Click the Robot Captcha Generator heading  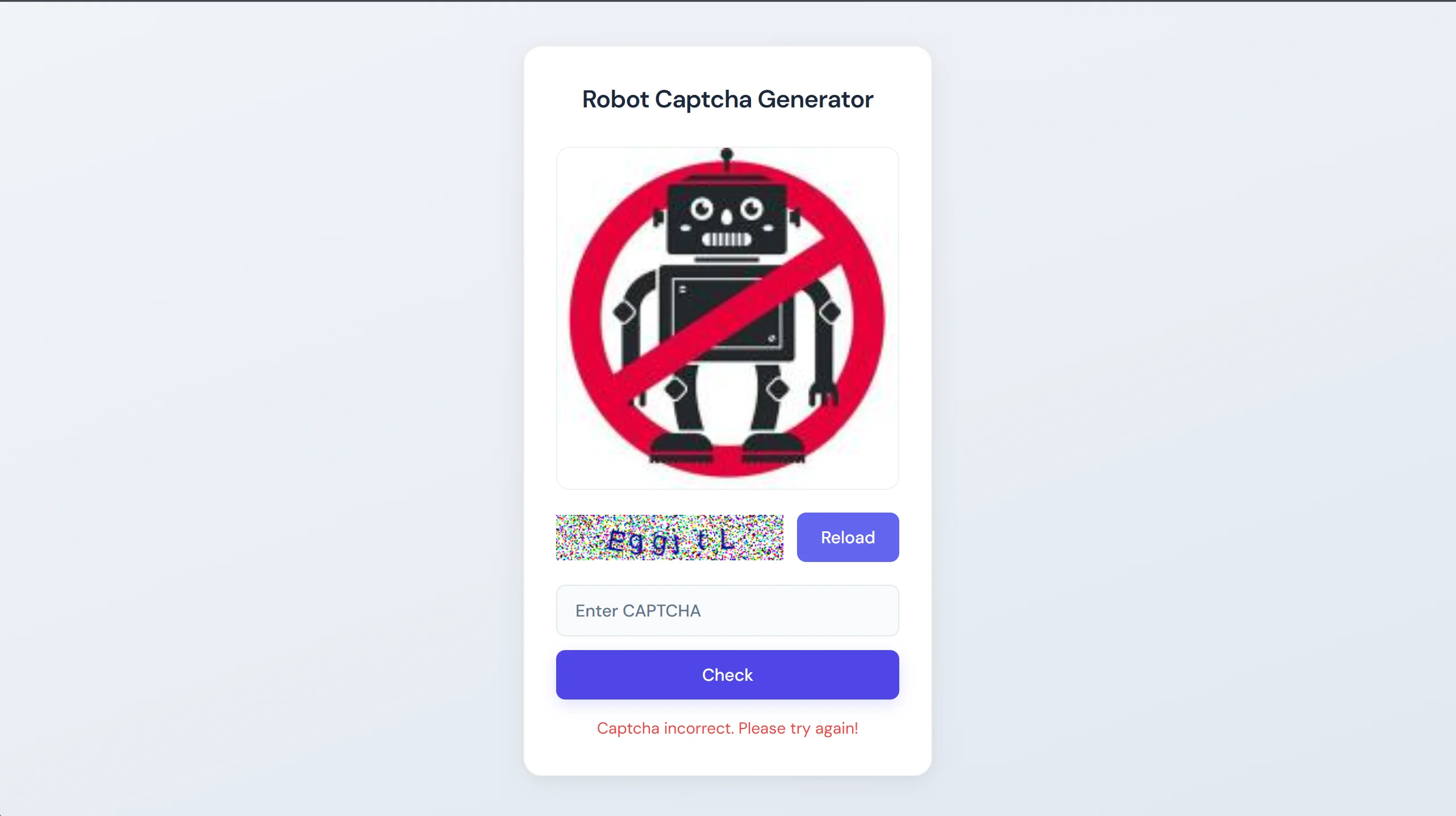[x=727, y=99]
